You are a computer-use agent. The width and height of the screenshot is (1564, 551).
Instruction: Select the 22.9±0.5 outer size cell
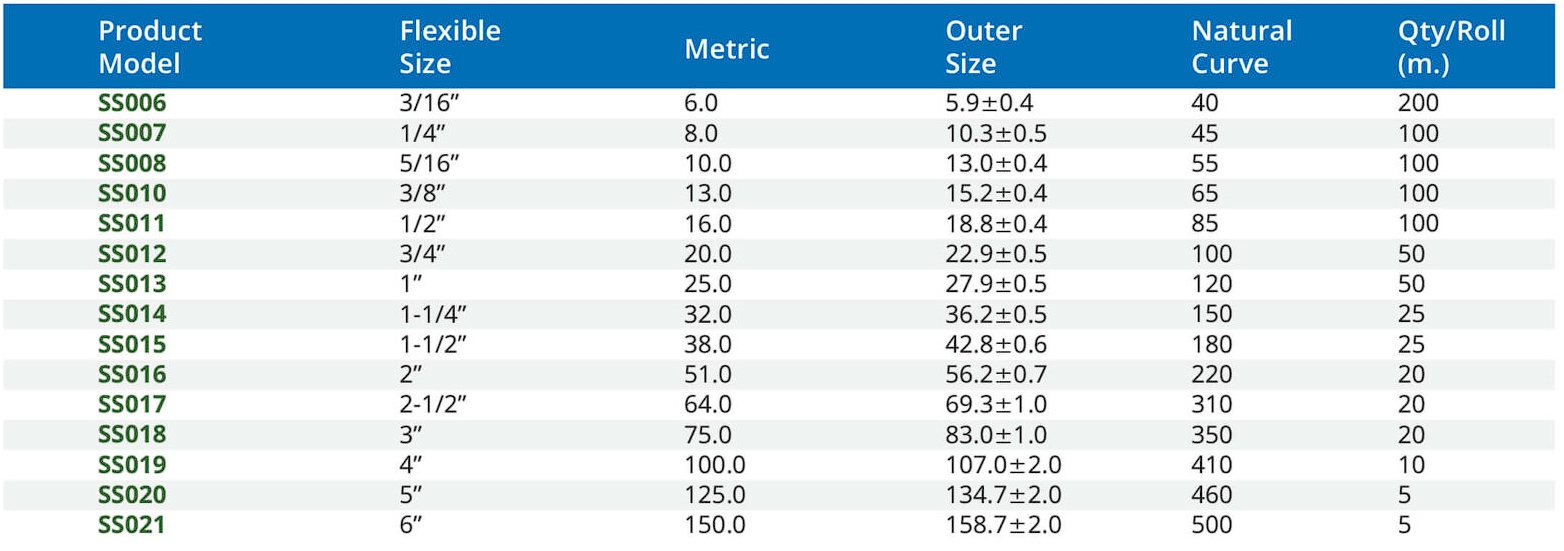point(996,254)
